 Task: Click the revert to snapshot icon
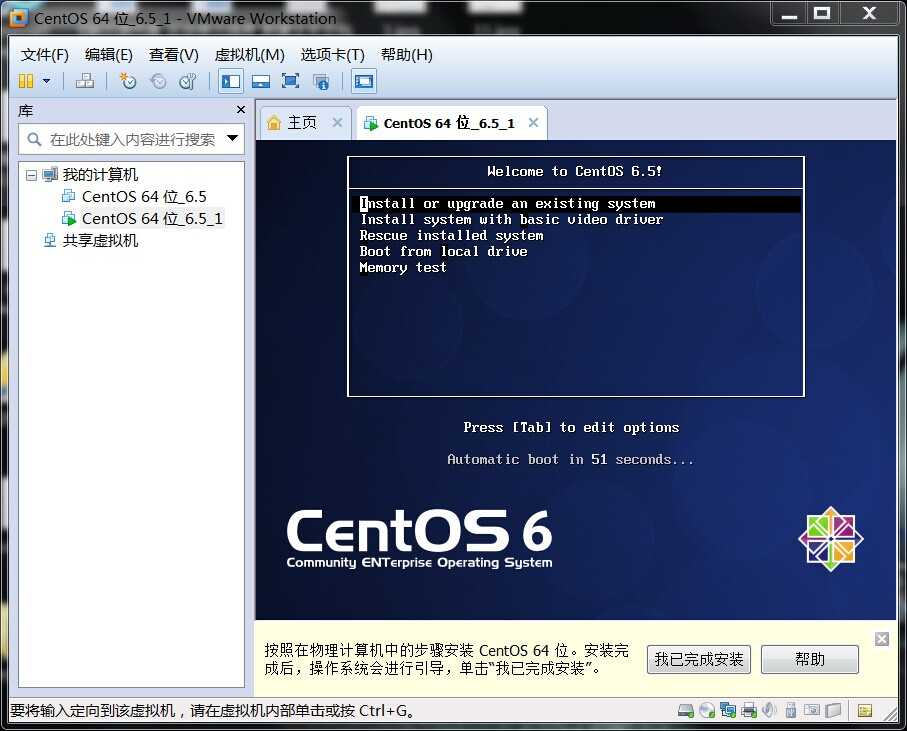(x=158, y=81)
